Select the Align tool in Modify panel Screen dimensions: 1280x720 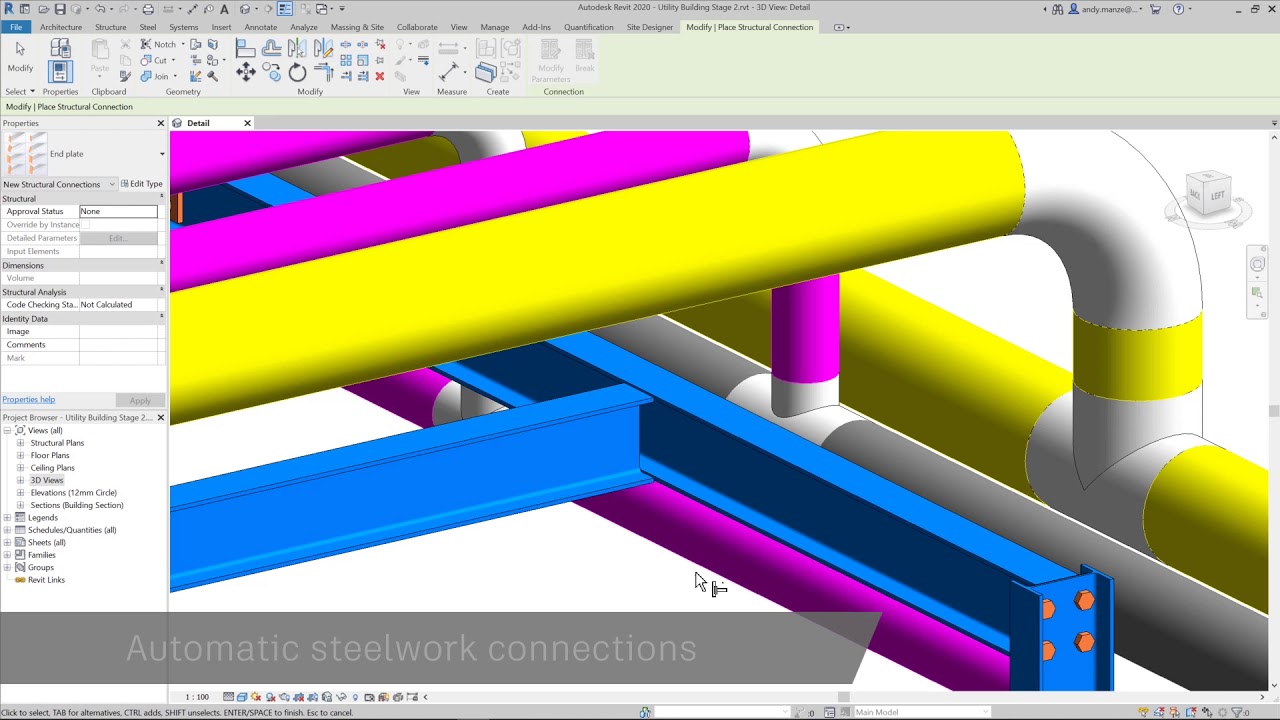click(245, 47)
